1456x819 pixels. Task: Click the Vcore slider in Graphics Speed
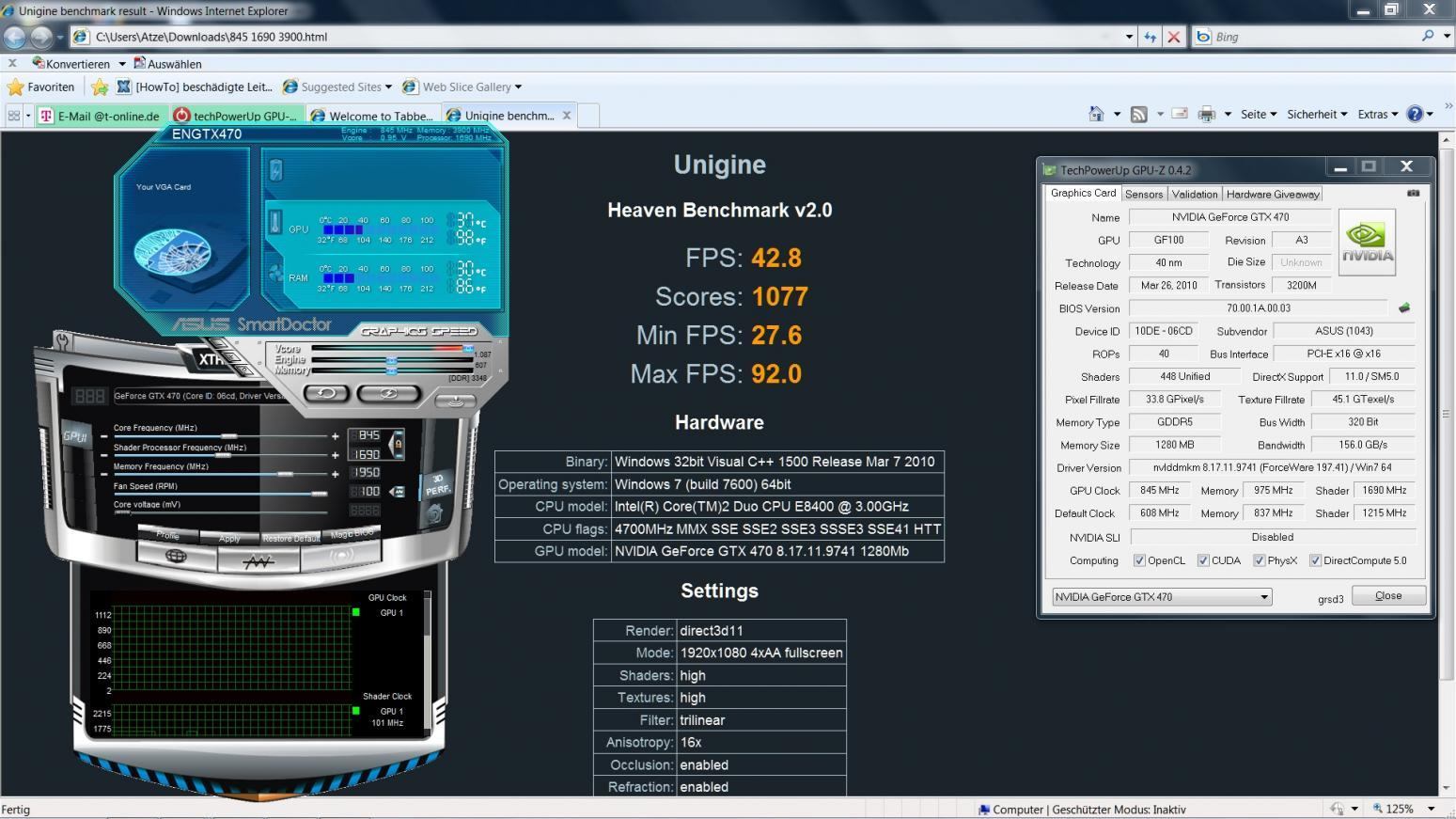[467, 349]
